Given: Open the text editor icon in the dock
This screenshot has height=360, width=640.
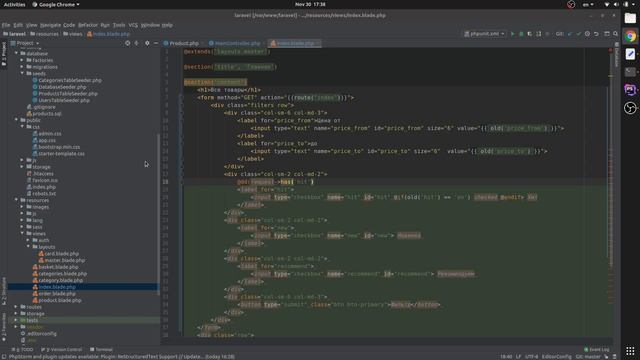Looking at the screenshot, I should click(630, 54).
